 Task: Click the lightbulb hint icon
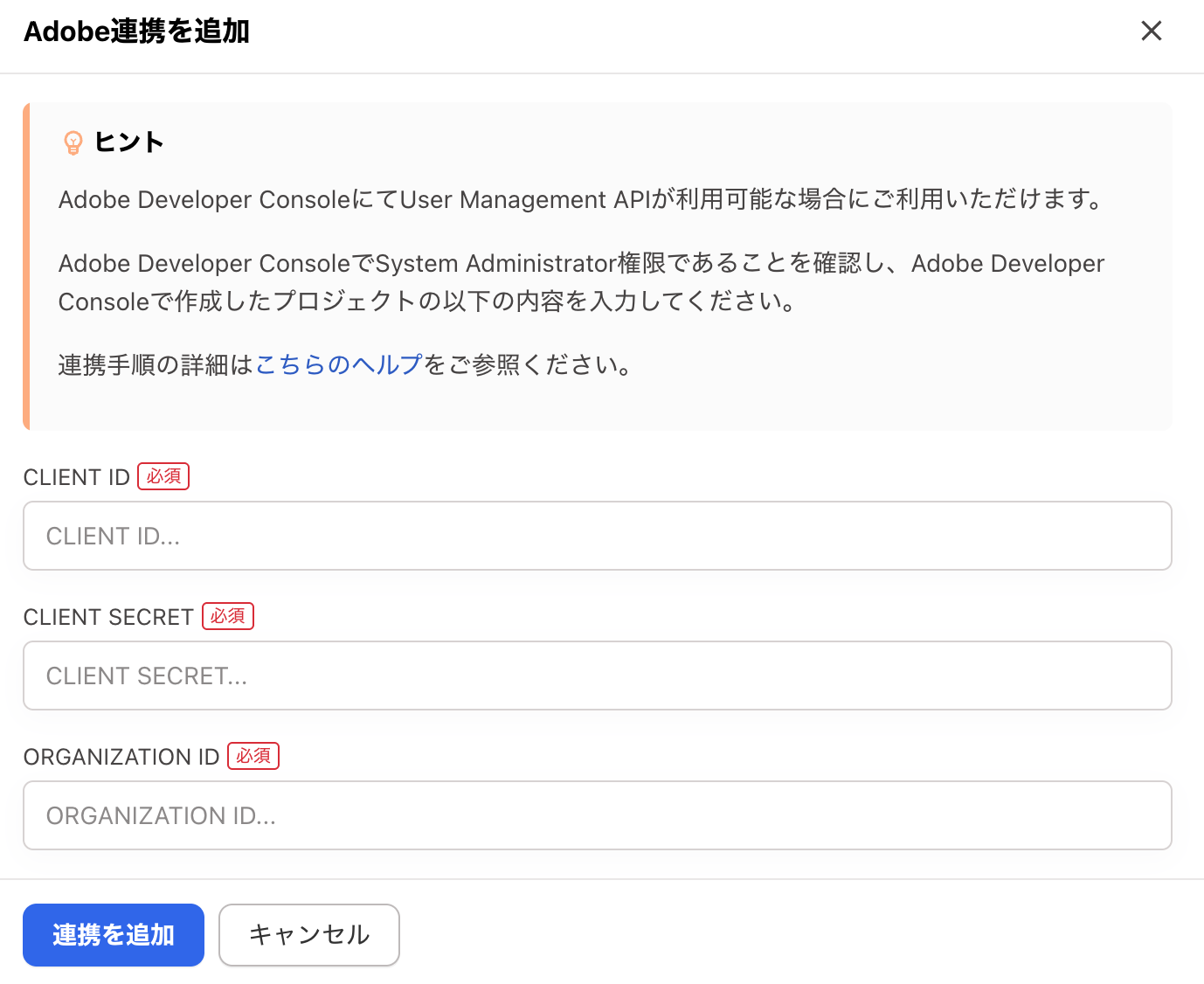pyautogui.click(x=73, y=142)
